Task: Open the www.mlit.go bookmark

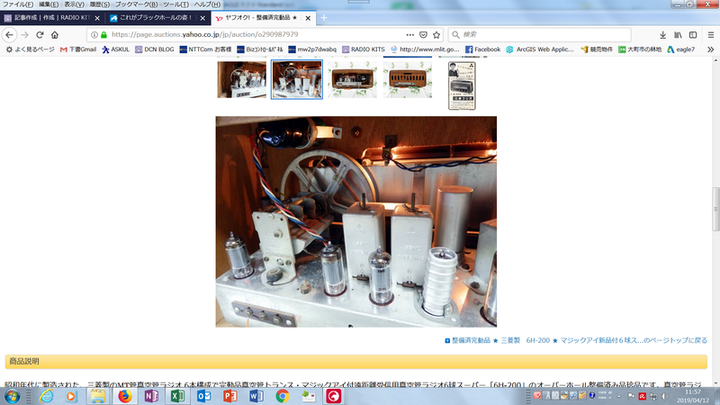Action: click(425, 49)
